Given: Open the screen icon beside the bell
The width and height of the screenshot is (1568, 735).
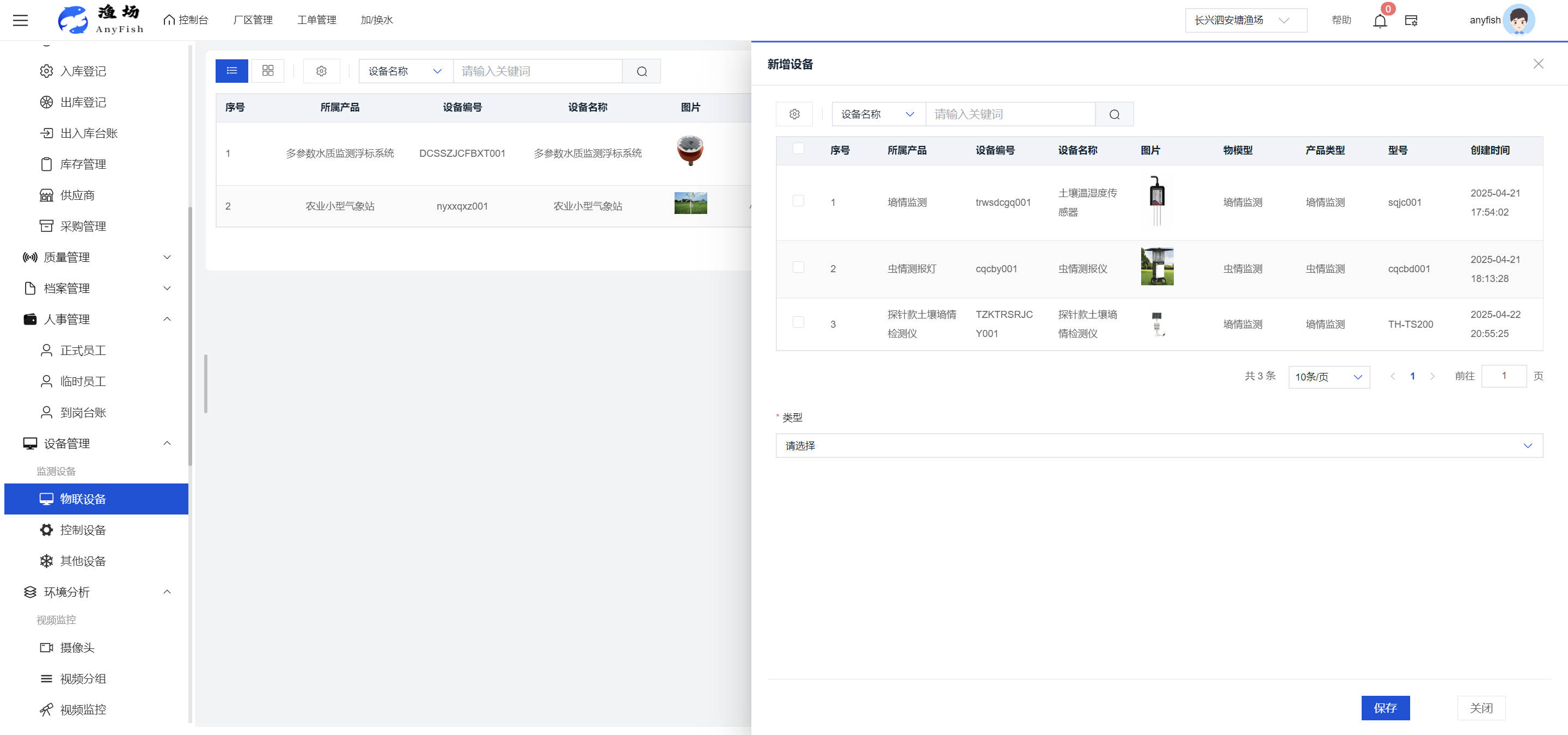Looking at the screenshot, I should tap(1411, 21).
